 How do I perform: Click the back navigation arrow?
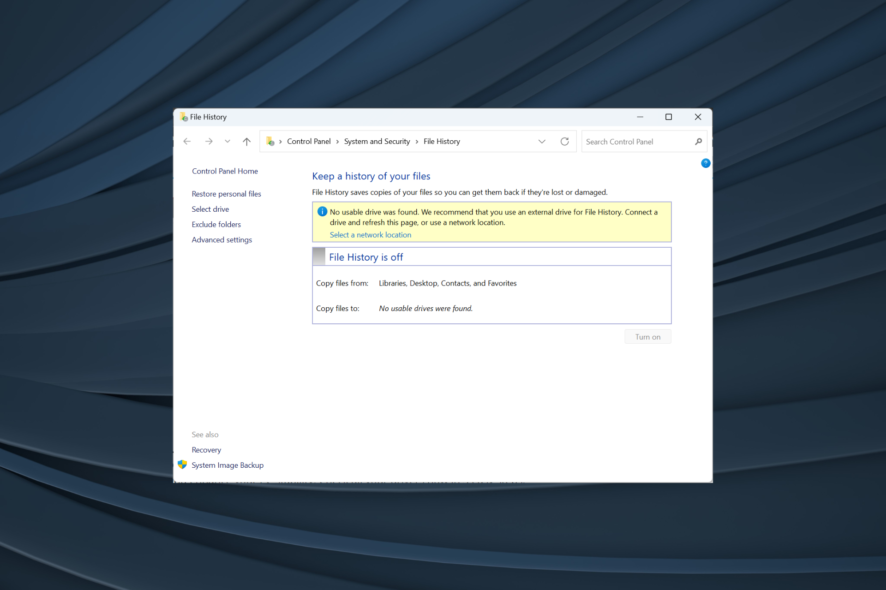[186, 141]
